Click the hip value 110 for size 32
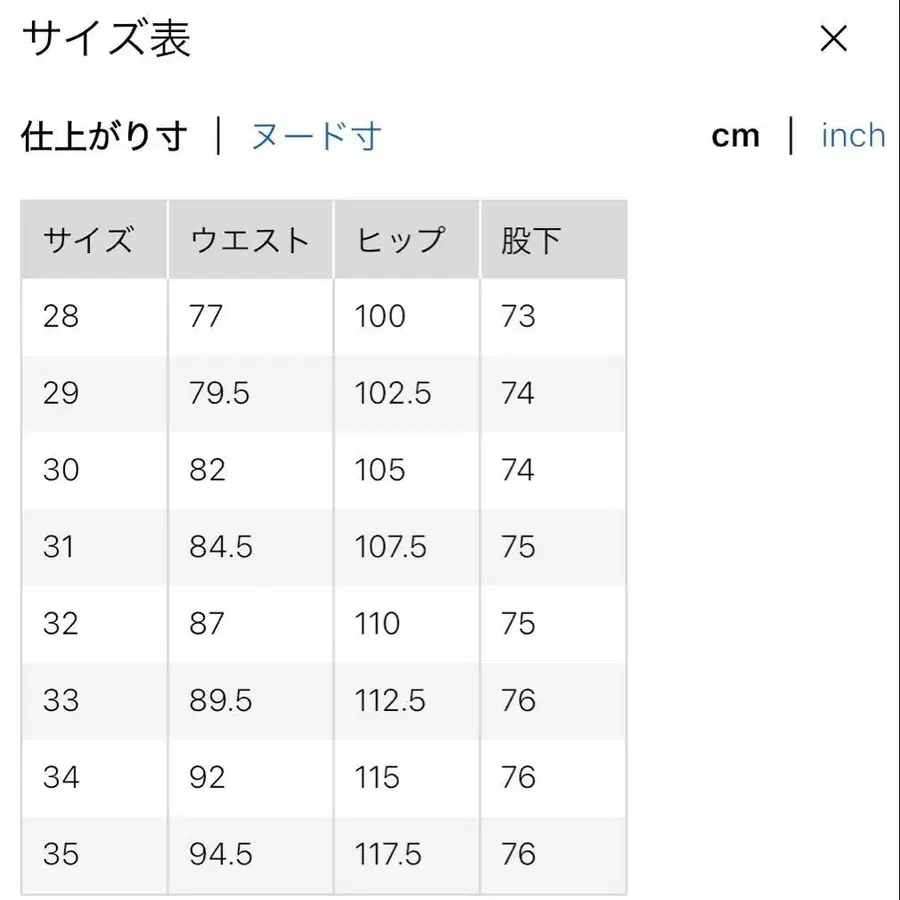900x900 pixels. pos(375,624)
